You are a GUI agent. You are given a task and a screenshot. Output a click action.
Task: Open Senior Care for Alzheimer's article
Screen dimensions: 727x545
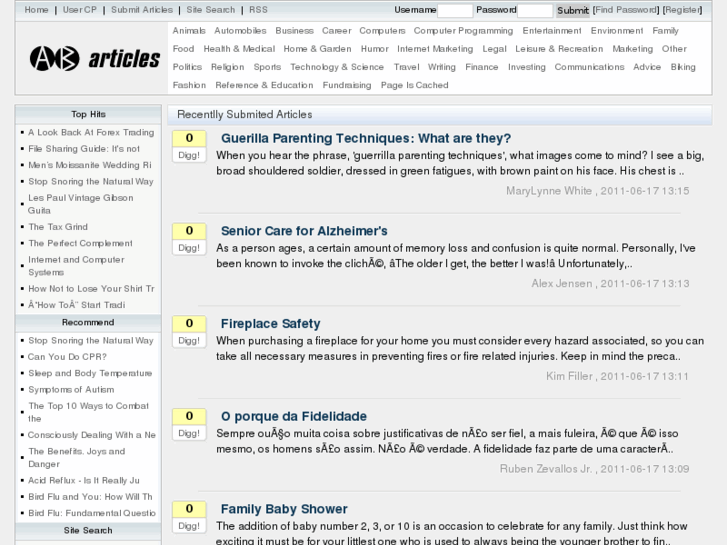pyautogui.click(x=304, y=231)
